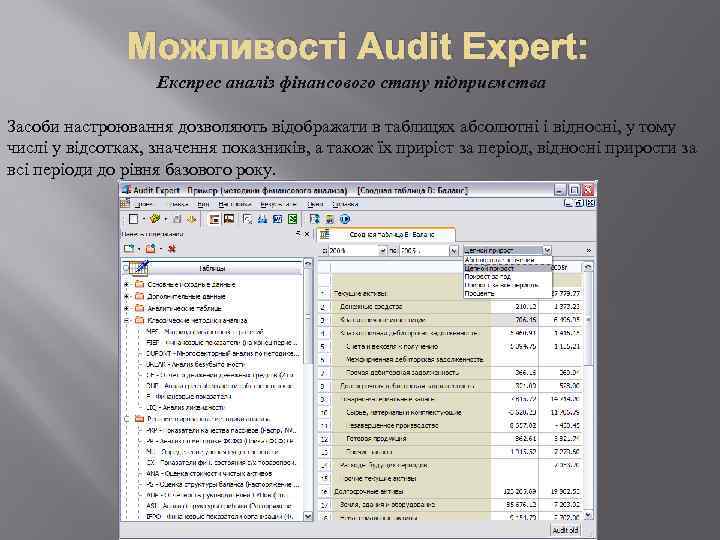Click 'Текущие активы' row label
Viewport: 720px width, 540px height.
pyautogui.click(x=360, y=293)
